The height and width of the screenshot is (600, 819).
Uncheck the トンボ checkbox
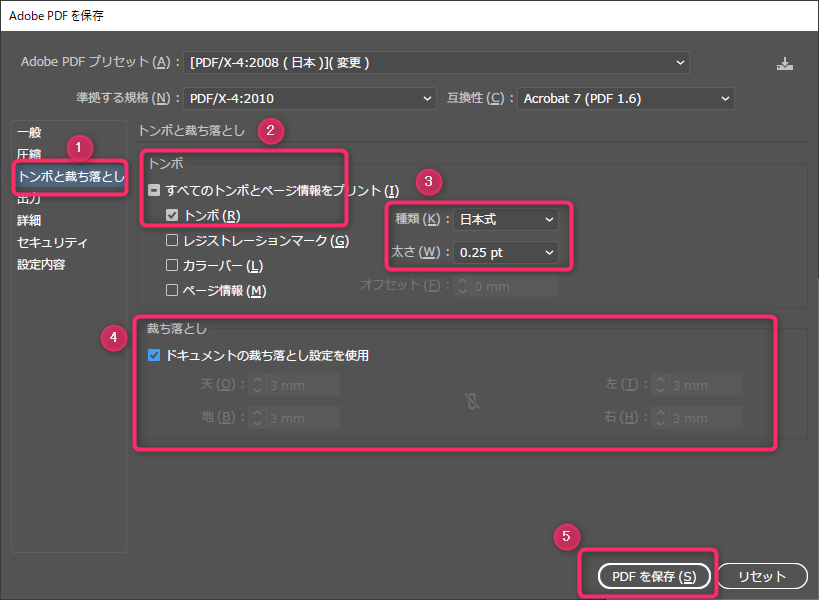coord(170,214)
